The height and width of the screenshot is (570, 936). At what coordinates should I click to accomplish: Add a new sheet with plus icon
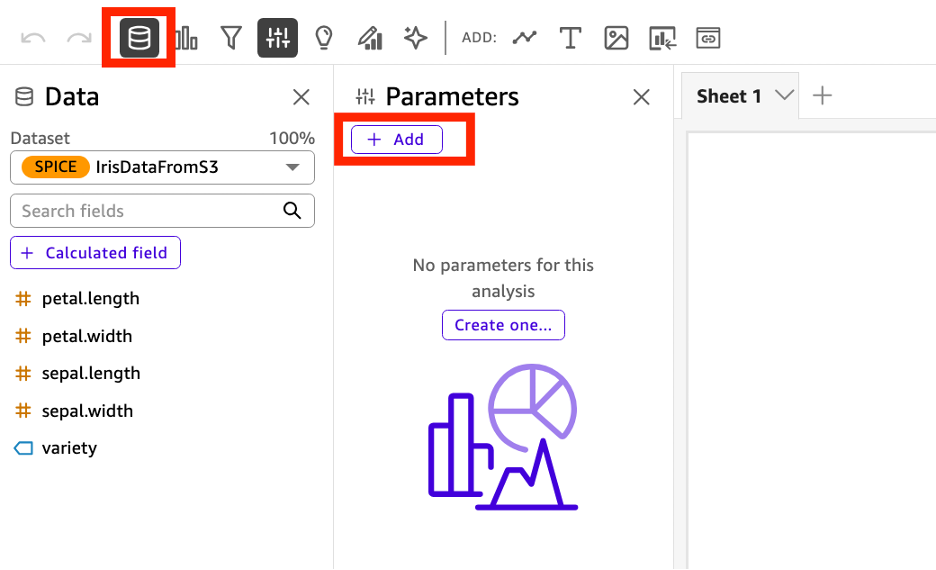pyautogui.click(x=822, y=96)
